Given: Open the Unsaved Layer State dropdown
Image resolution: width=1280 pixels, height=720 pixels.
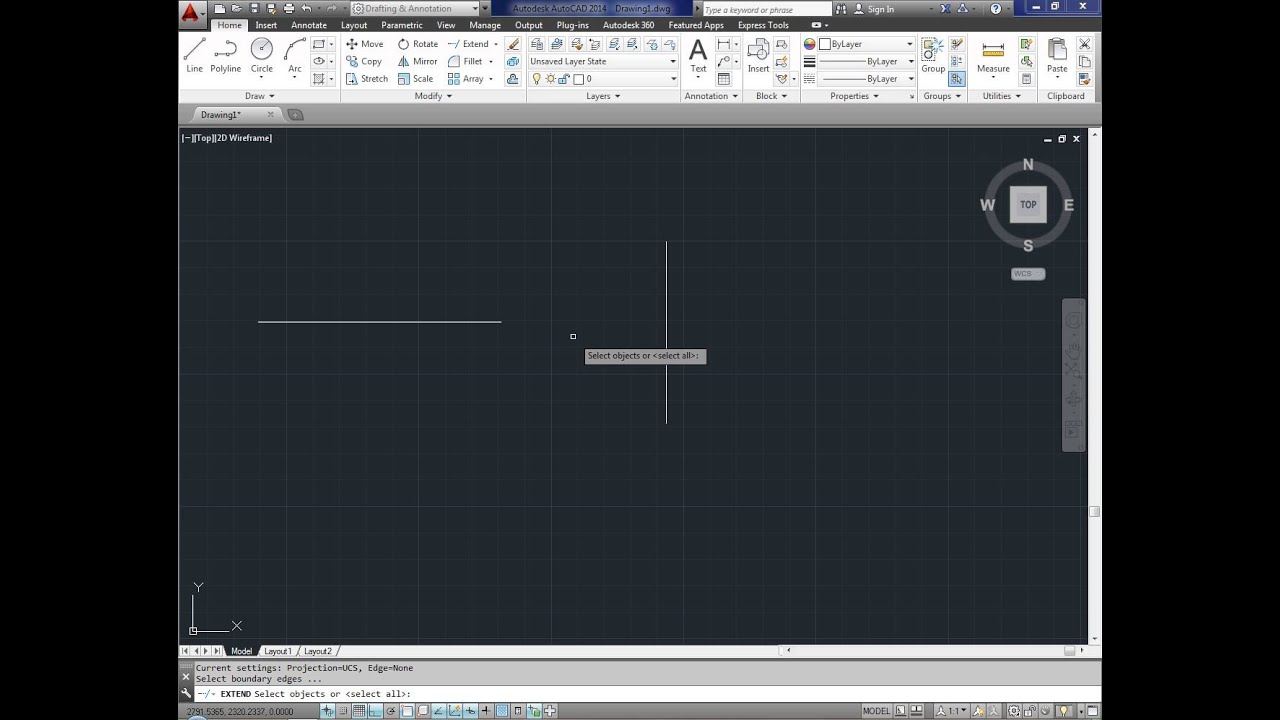Looking at the screenshot, I should pos(603,61).
